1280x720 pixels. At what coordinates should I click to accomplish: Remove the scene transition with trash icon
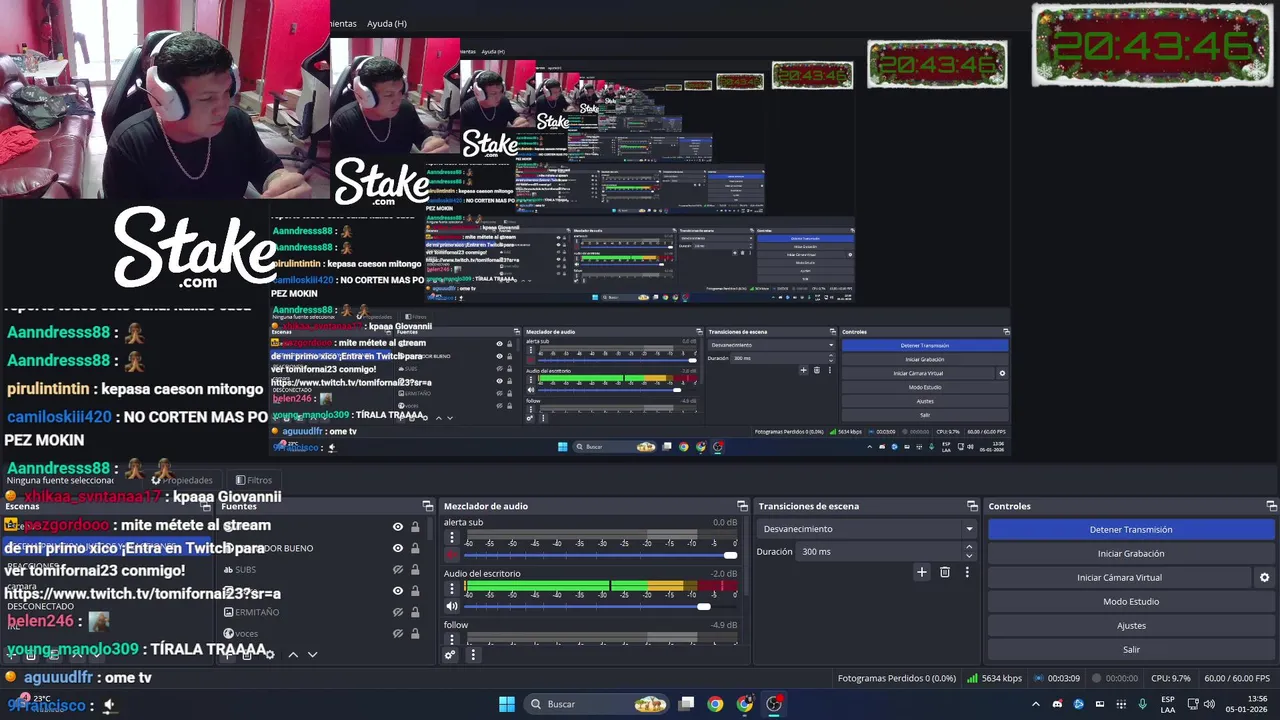(945, 572)
